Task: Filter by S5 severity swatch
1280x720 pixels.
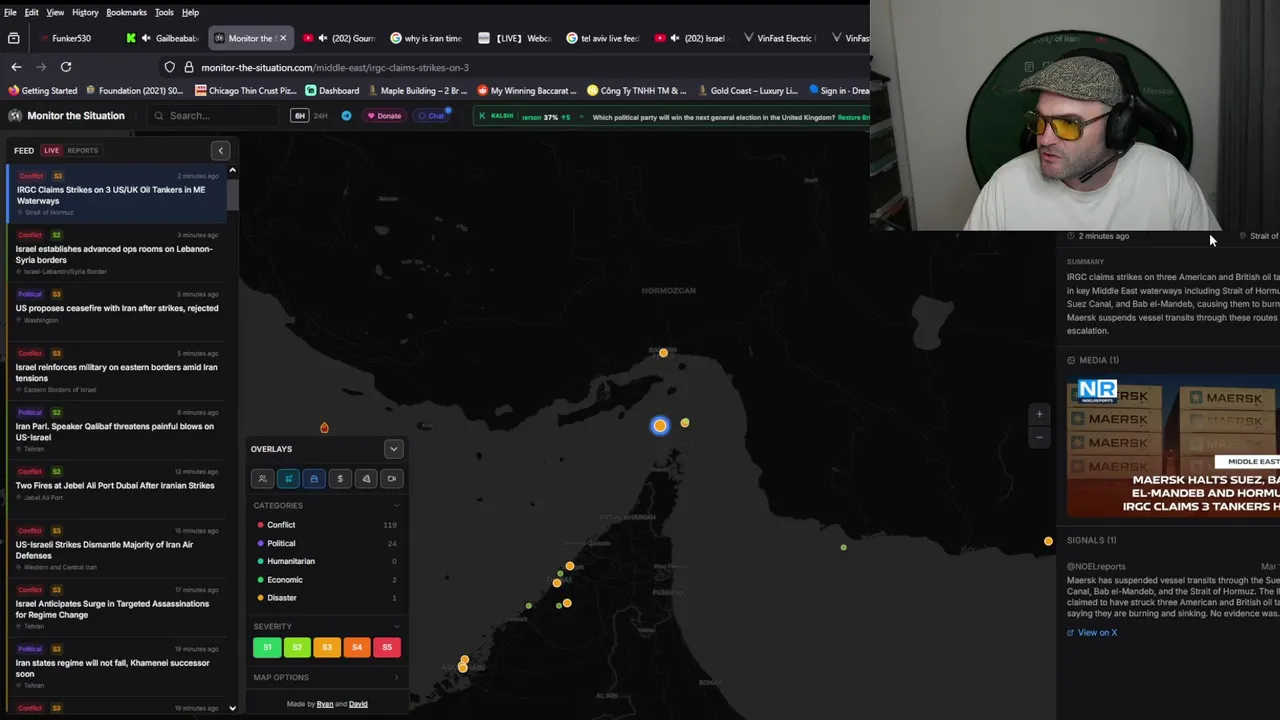Action: (387, 648)
